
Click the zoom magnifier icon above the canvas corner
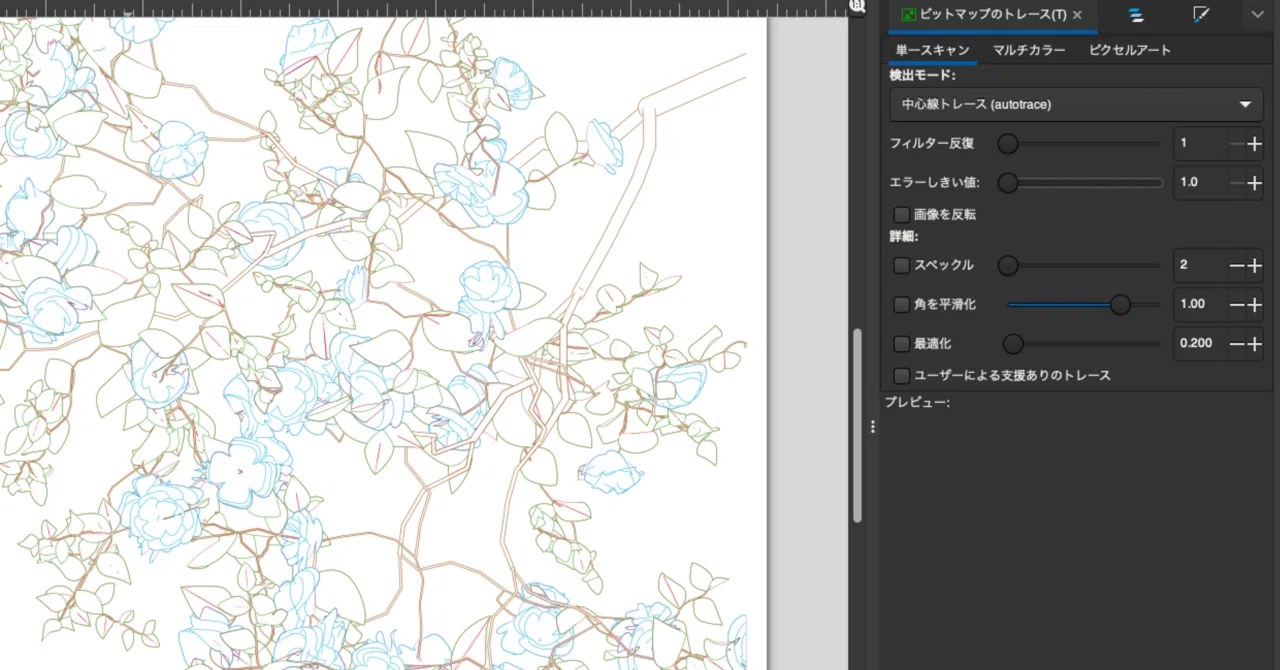coord(857,6)
